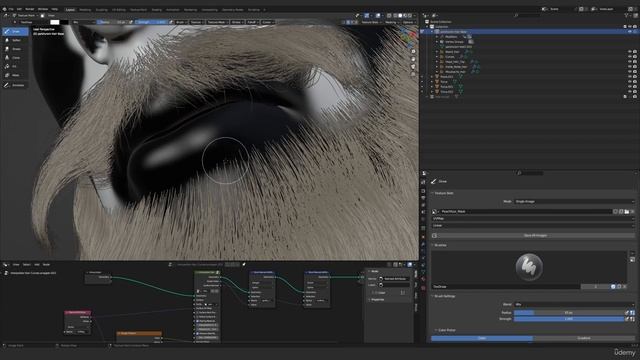Image resolution: width=640 pixels, height=360 pixels.
Task: Open the Modifiers properties tab wrench
Action: point(423,245)
